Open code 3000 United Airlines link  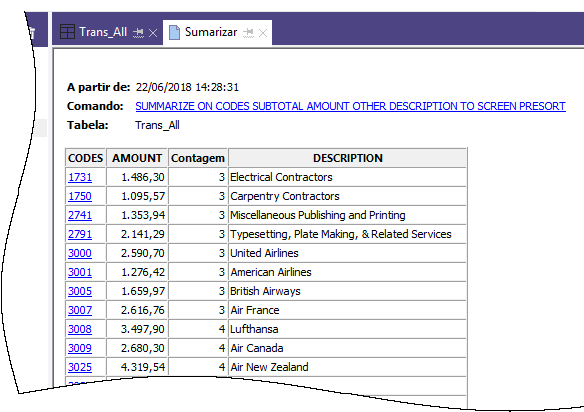(80, 253)
